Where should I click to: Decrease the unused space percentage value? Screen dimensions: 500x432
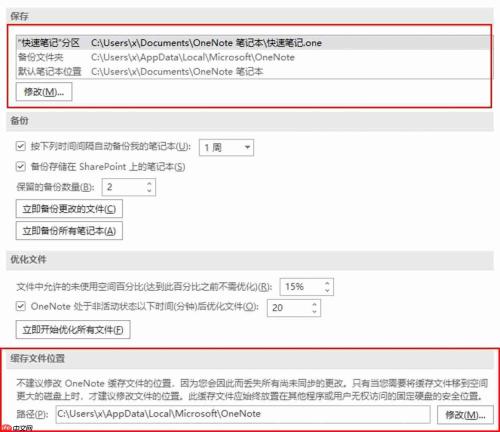[327, 291]
